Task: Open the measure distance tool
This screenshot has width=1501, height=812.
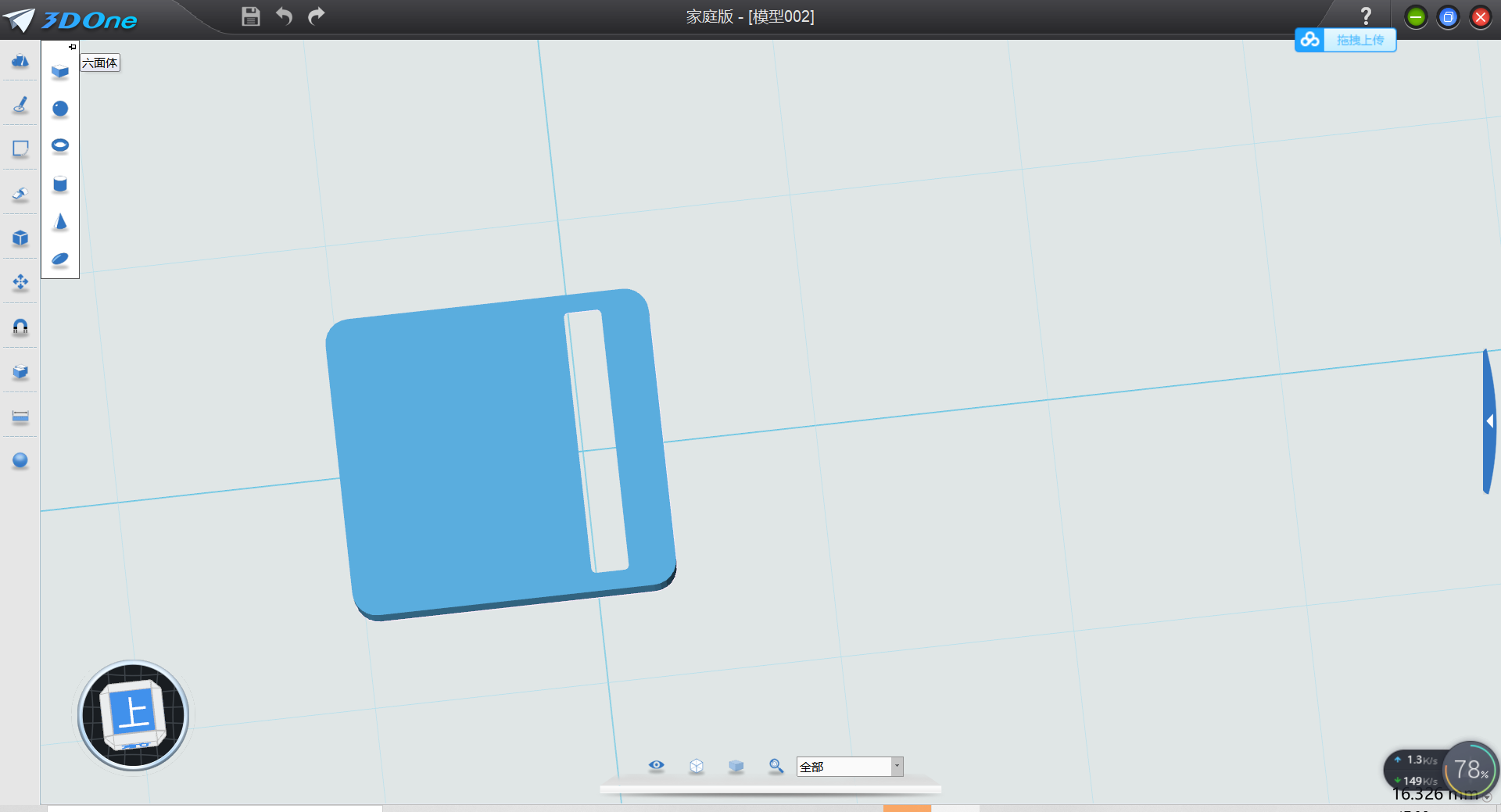Action: coord(20,416)
